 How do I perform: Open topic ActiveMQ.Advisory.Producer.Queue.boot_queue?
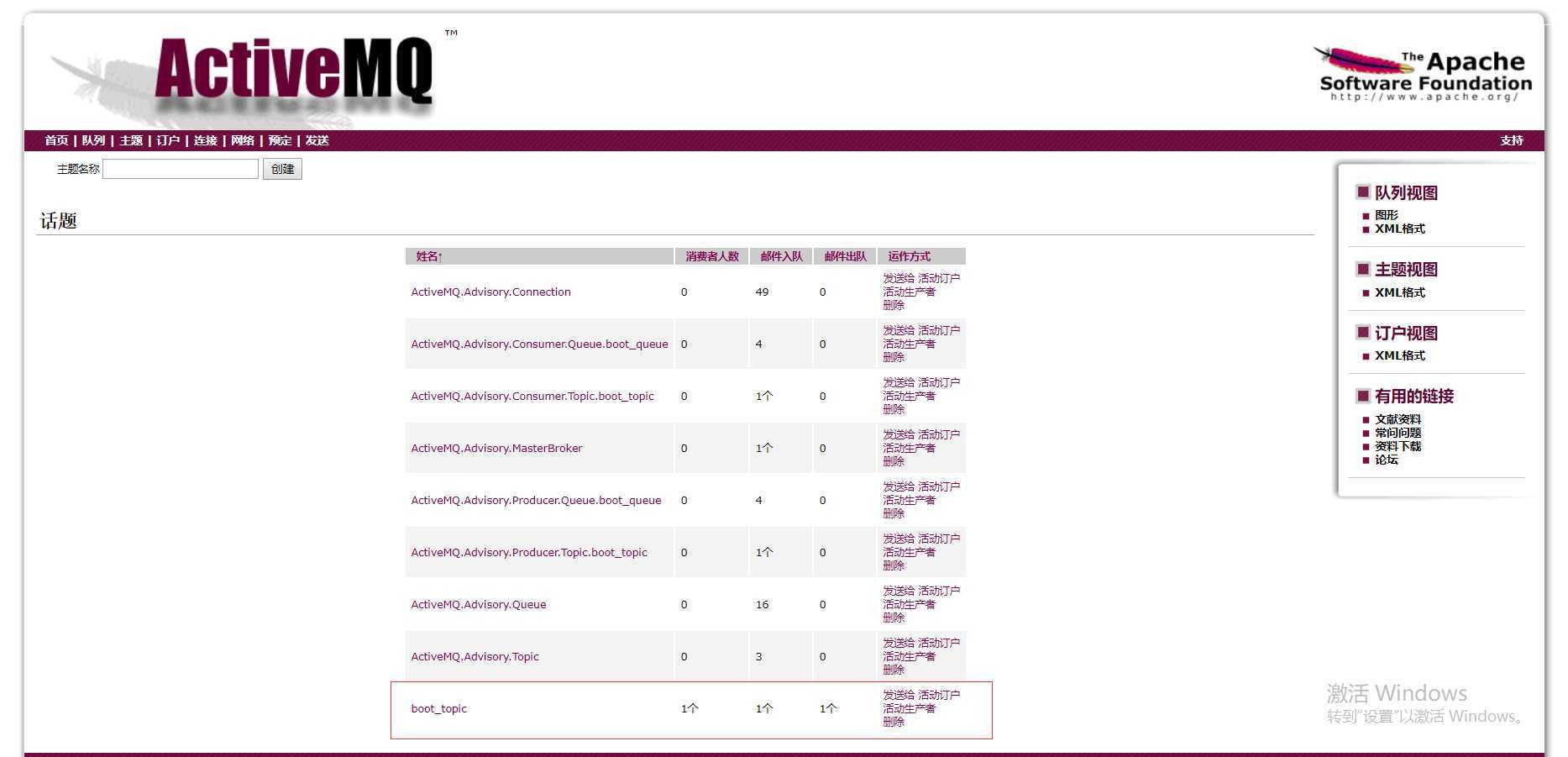tap(536, 500)
